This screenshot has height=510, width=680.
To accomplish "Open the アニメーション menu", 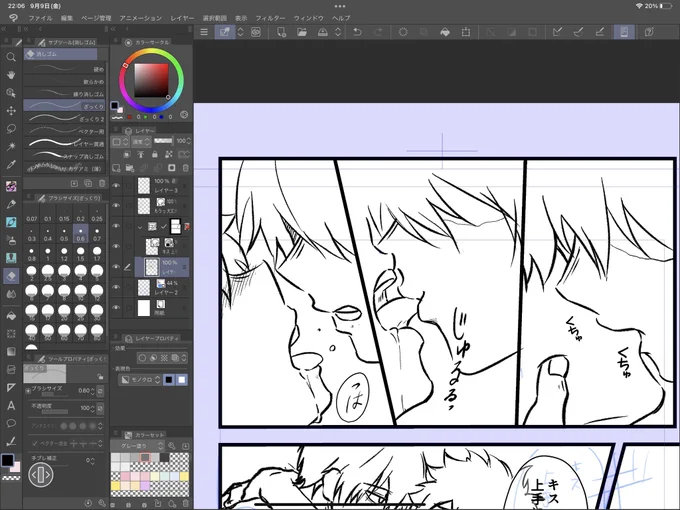I will [x=141, y=18].
